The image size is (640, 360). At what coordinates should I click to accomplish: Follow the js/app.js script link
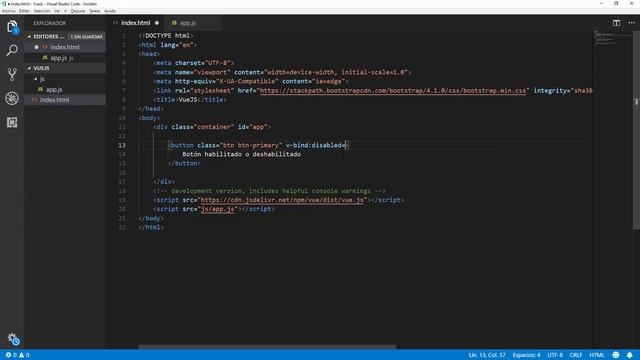tap(218, 209)
